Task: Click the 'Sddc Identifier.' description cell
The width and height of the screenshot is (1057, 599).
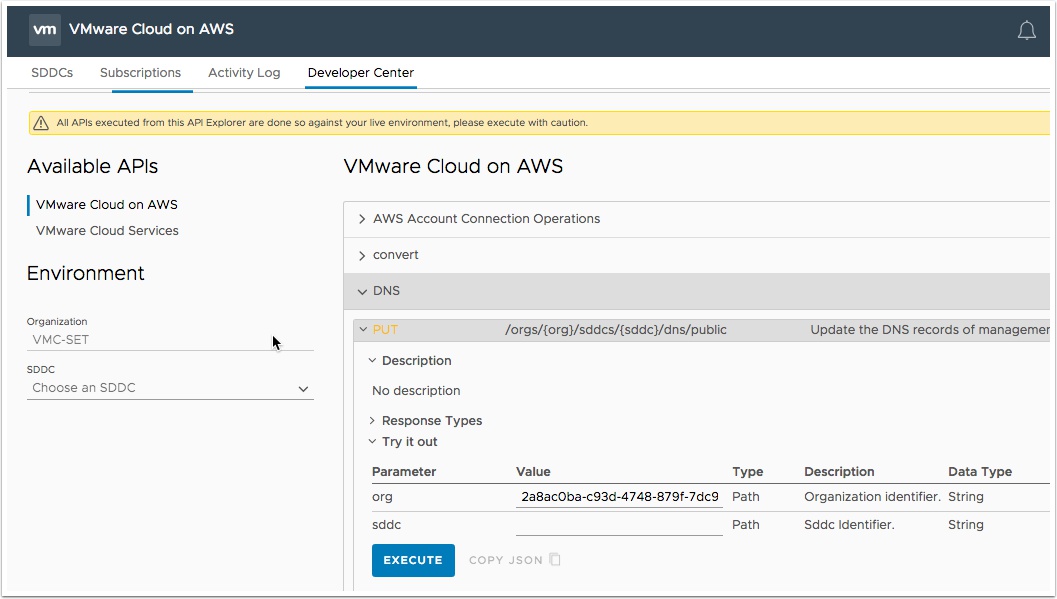Action: [849, 525]
